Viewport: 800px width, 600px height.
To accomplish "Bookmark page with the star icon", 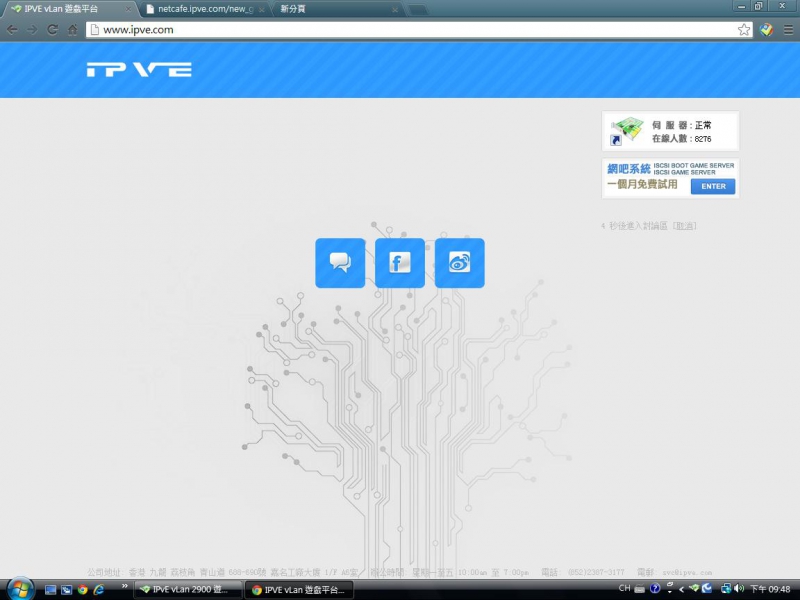I will click(x=744, y=30).
